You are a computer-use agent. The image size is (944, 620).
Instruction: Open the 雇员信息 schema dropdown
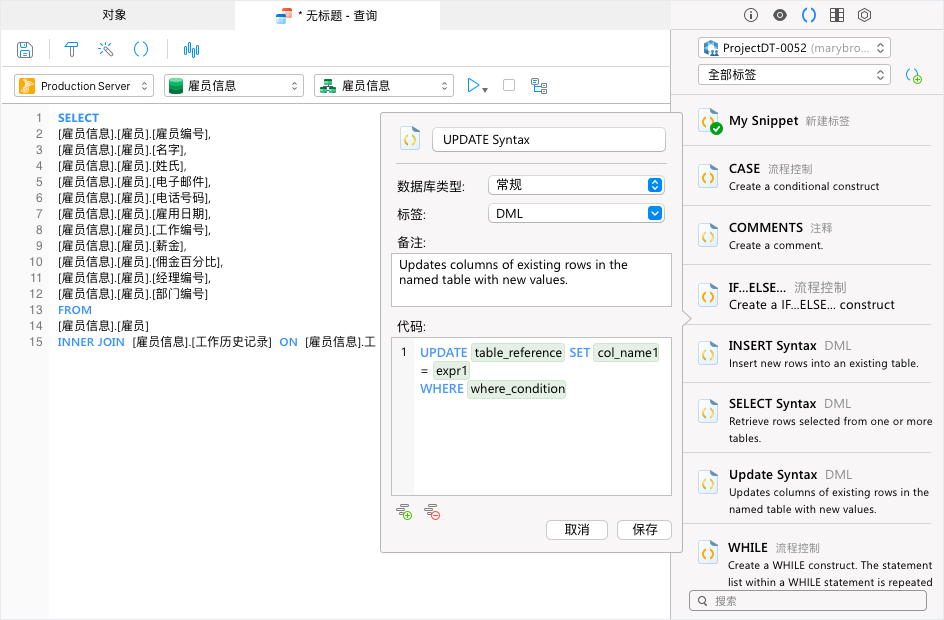pos(384,86)
